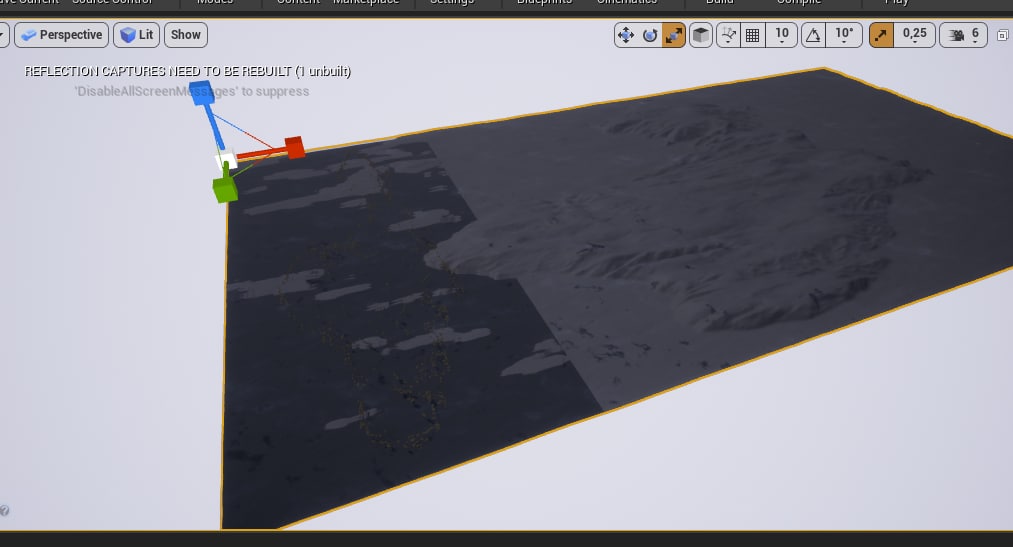Viewport: 1013px width, 547px height.
Task: Open the Perspective view mode menu
Action: click(62, 35)
